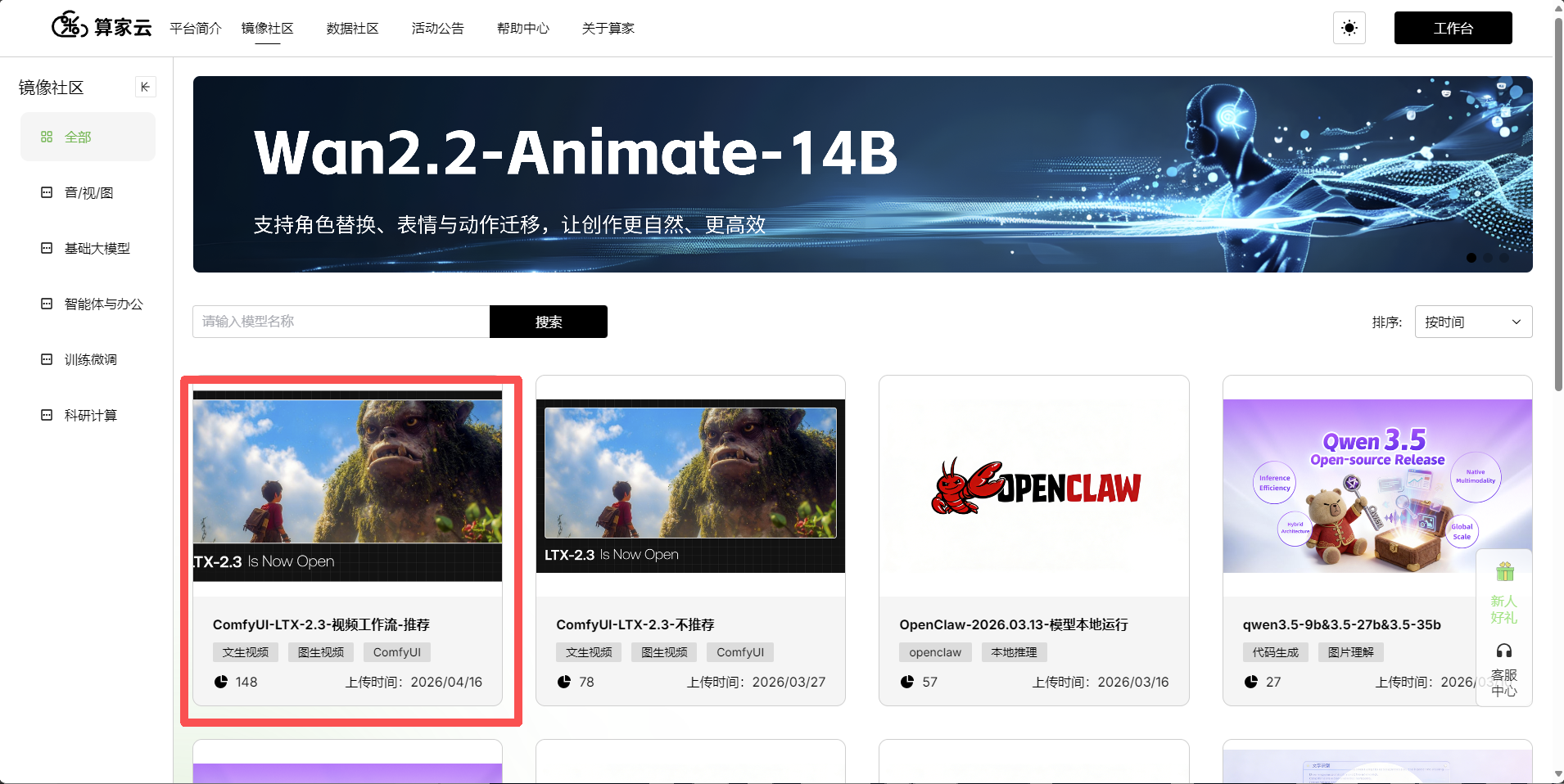
Task: Click title ComfyUI-LTX-2.3-视频工作流-推荐
Action: click(x=321, y=624)
